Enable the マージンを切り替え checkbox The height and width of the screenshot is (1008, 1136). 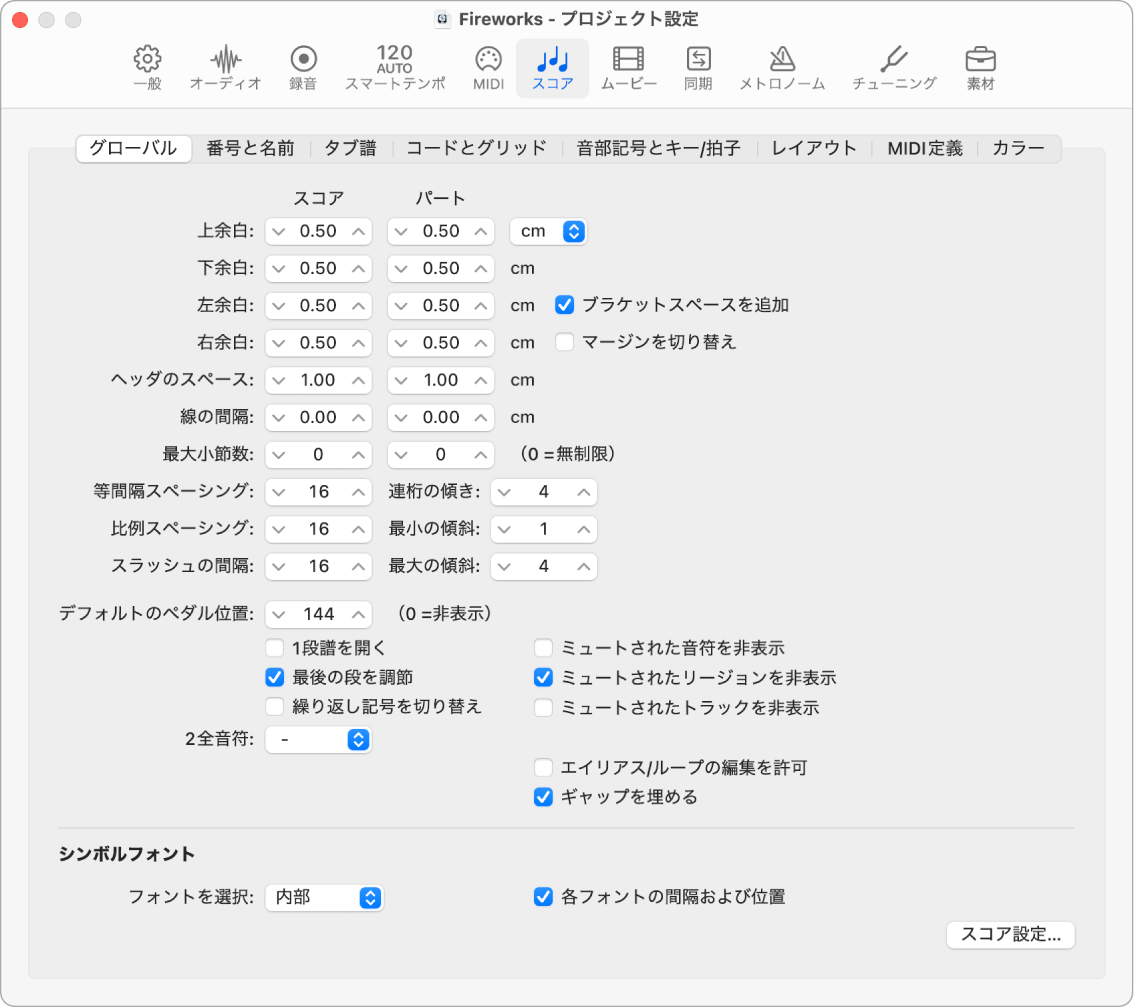coord(565,342)
